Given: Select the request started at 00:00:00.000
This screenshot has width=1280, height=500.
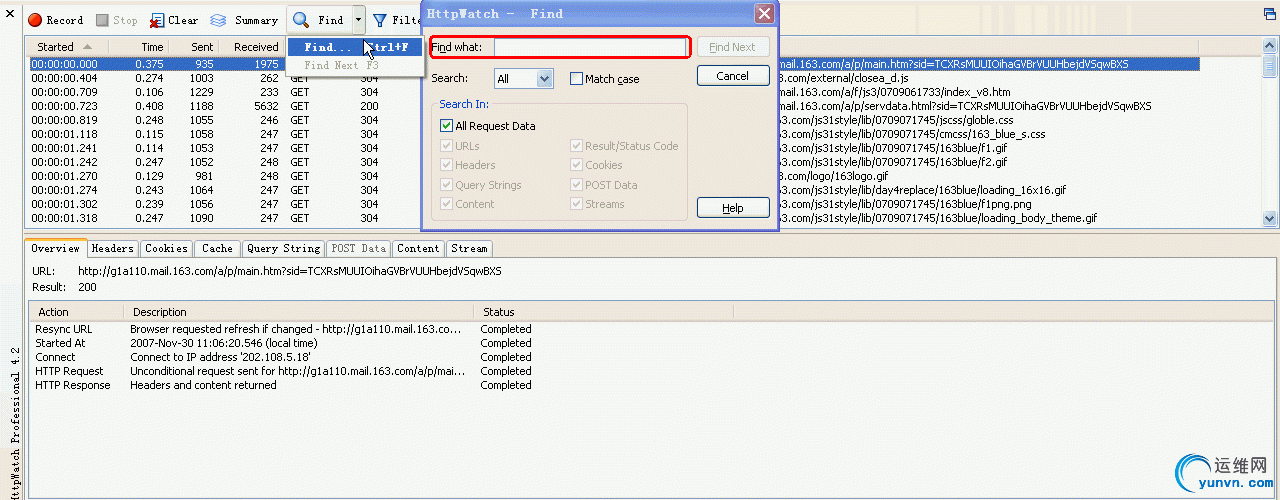Looking at the screenshot, I should [x=644, y=63].
